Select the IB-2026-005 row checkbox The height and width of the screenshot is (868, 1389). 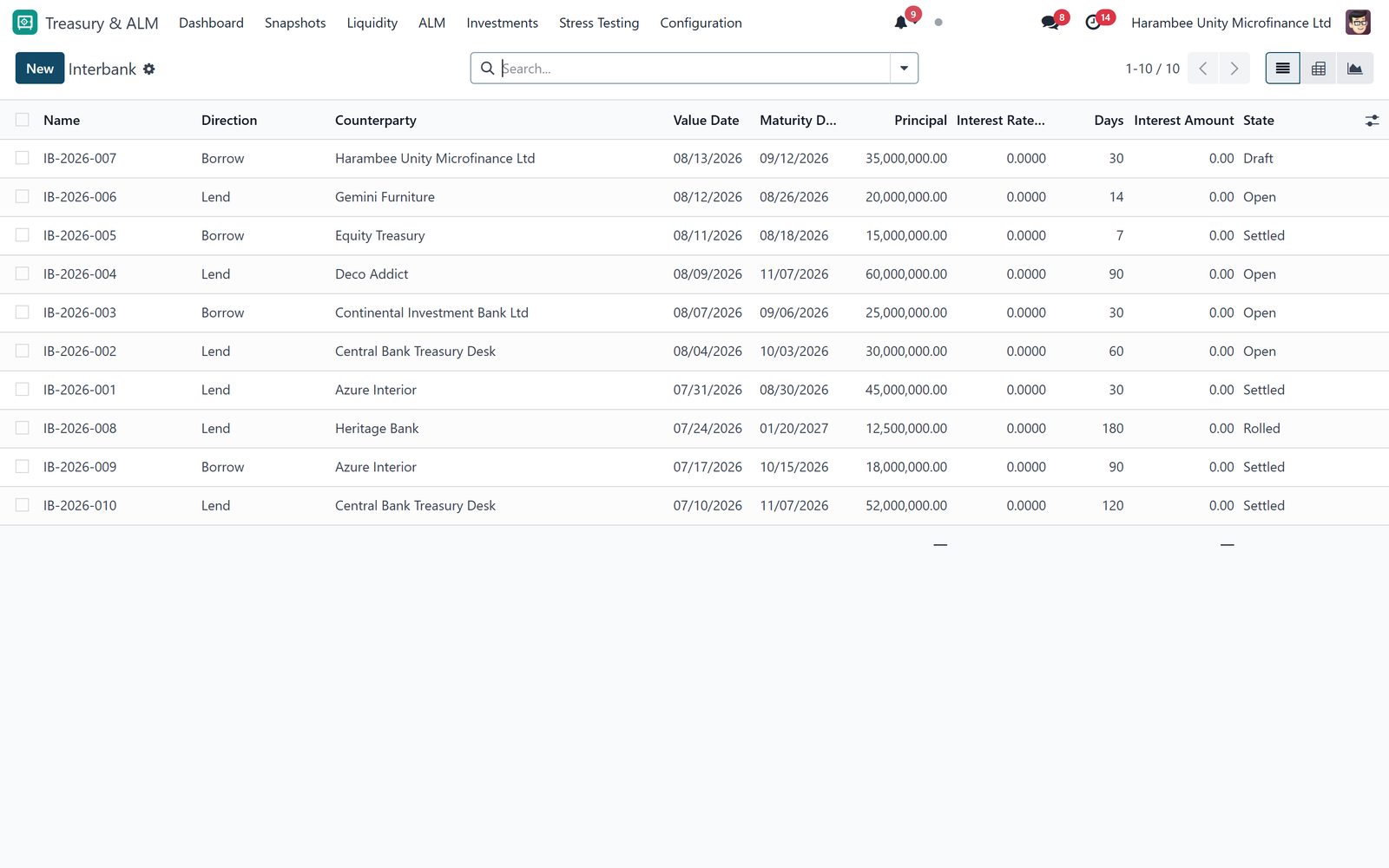pos(23,235)
